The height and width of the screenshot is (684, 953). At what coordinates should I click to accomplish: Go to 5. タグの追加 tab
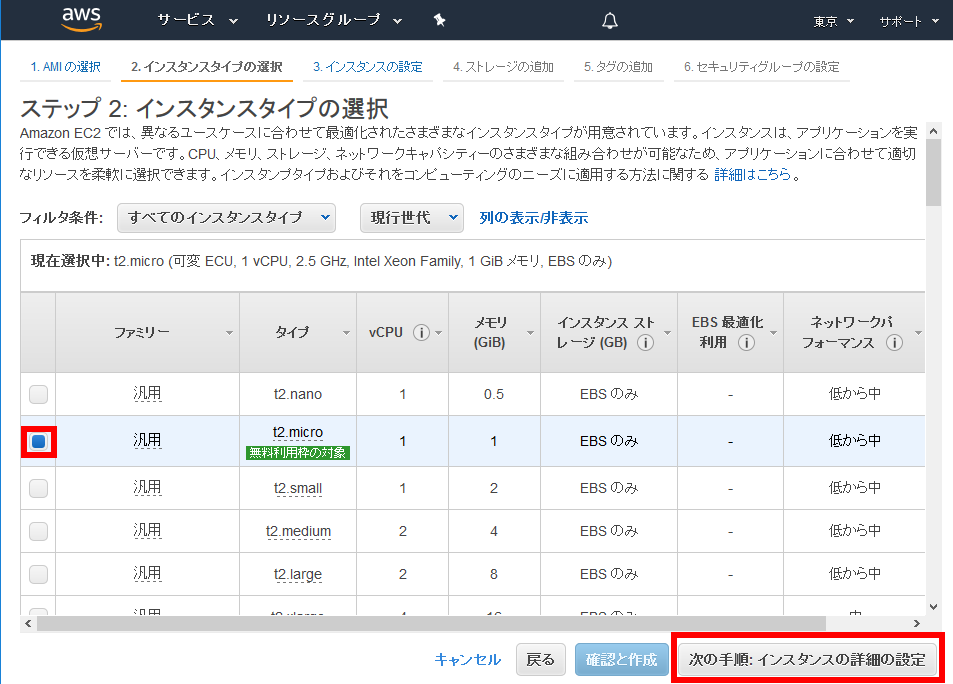[618, 67]
